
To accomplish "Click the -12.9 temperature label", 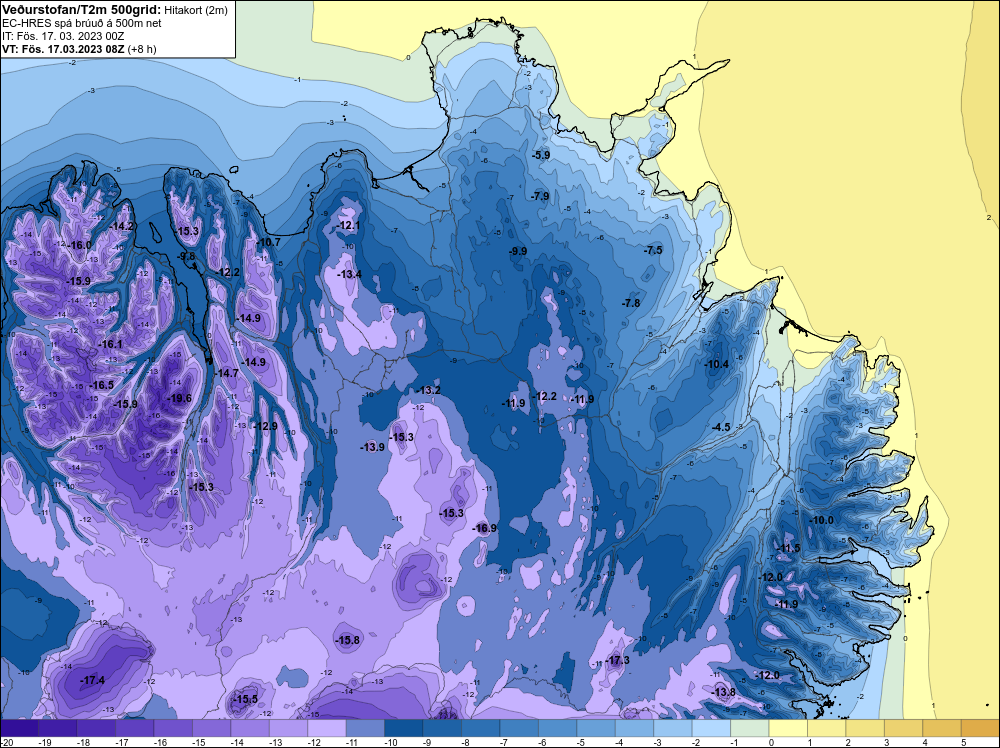I will (x=265, y=426).
